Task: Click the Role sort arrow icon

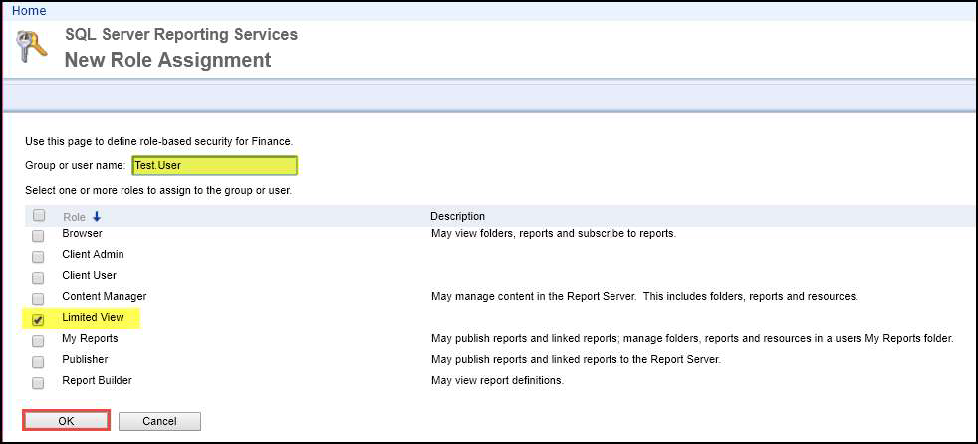Action: (x=97, y=217)
